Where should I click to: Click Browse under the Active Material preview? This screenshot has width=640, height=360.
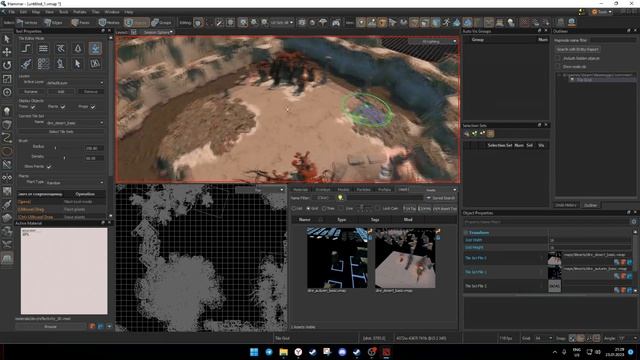tap(51, 327)
